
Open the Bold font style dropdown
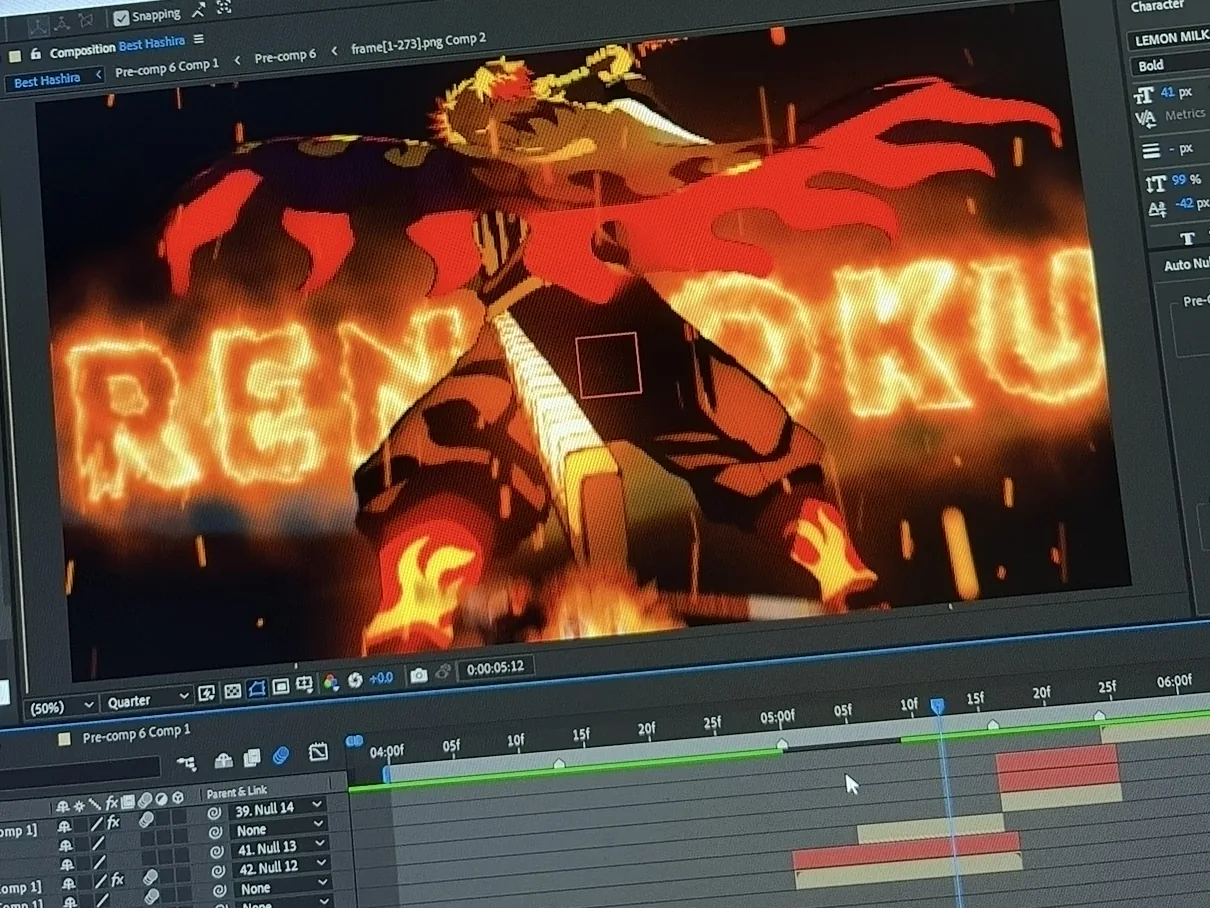pos(1170,66)
